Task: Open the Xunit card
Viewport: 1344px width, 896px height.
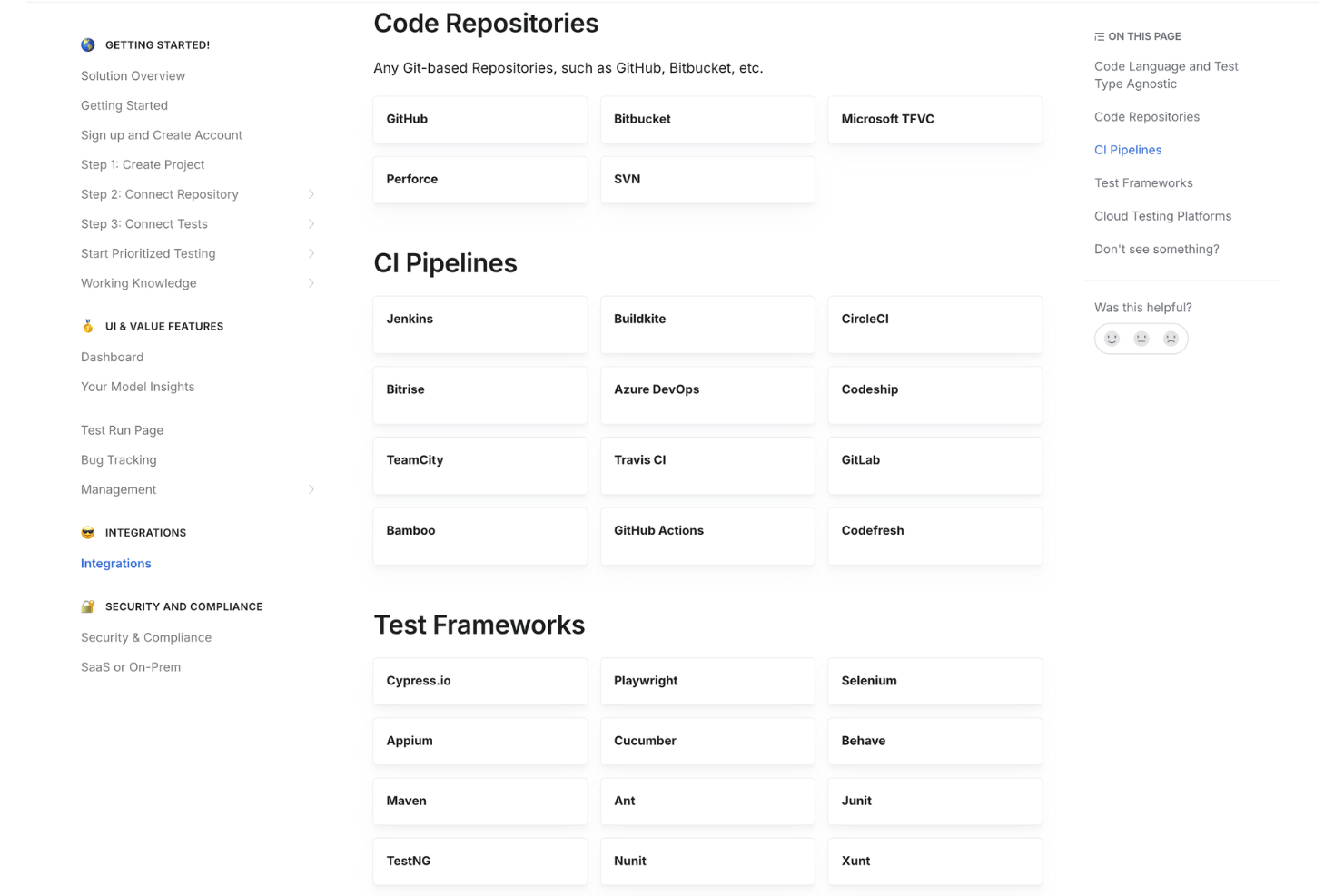Action: pyautogui.click(x=935, y=862)
